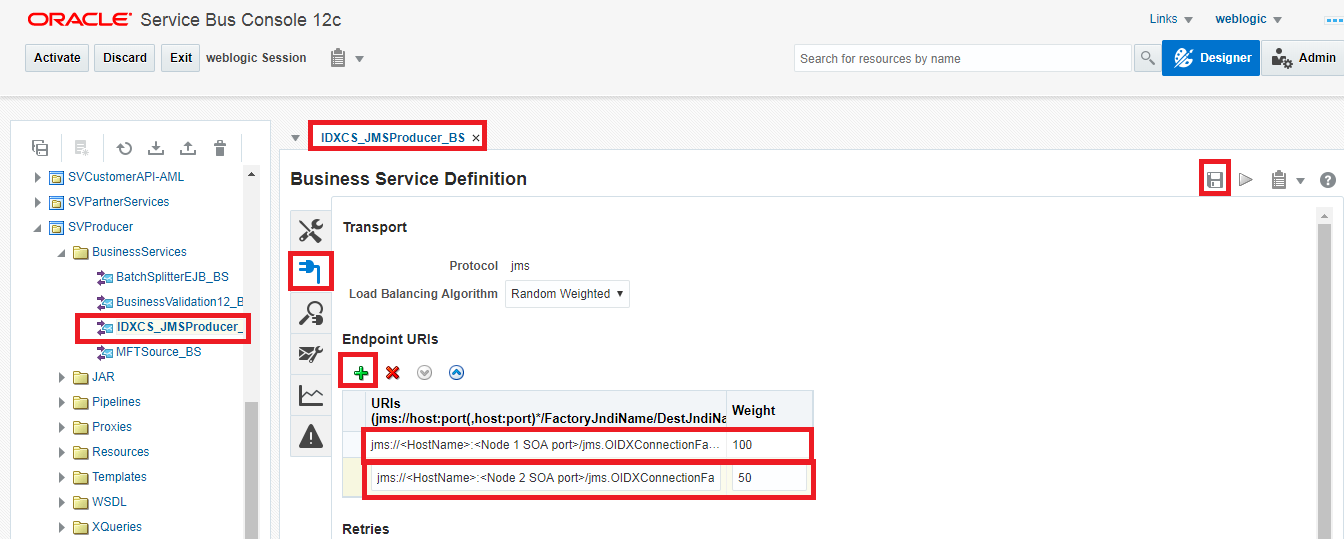Select the Node 1 SOA port URI row
The image size is (1344, 539).
click(x=545, y=444)
